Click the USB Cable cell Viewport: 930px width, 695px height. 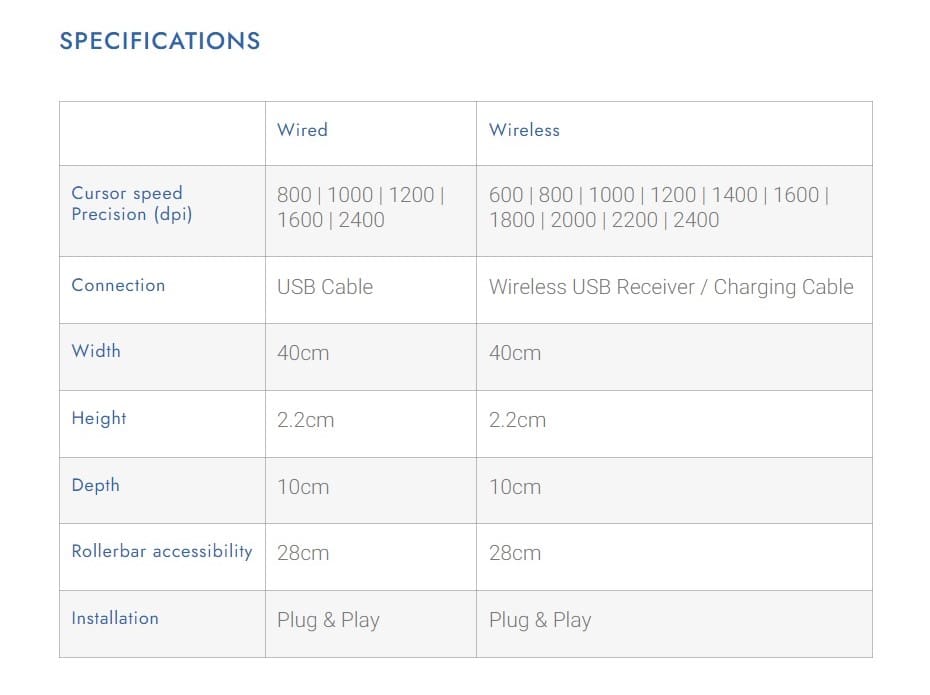325,287
